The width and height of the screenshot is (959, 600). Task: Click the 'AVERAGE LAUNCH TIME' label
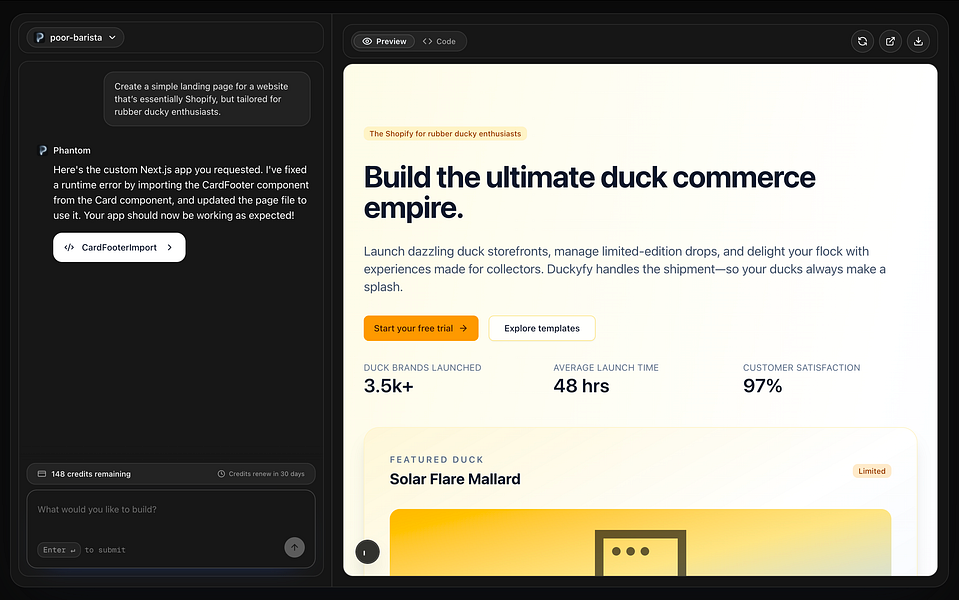[x=606, y=368]
